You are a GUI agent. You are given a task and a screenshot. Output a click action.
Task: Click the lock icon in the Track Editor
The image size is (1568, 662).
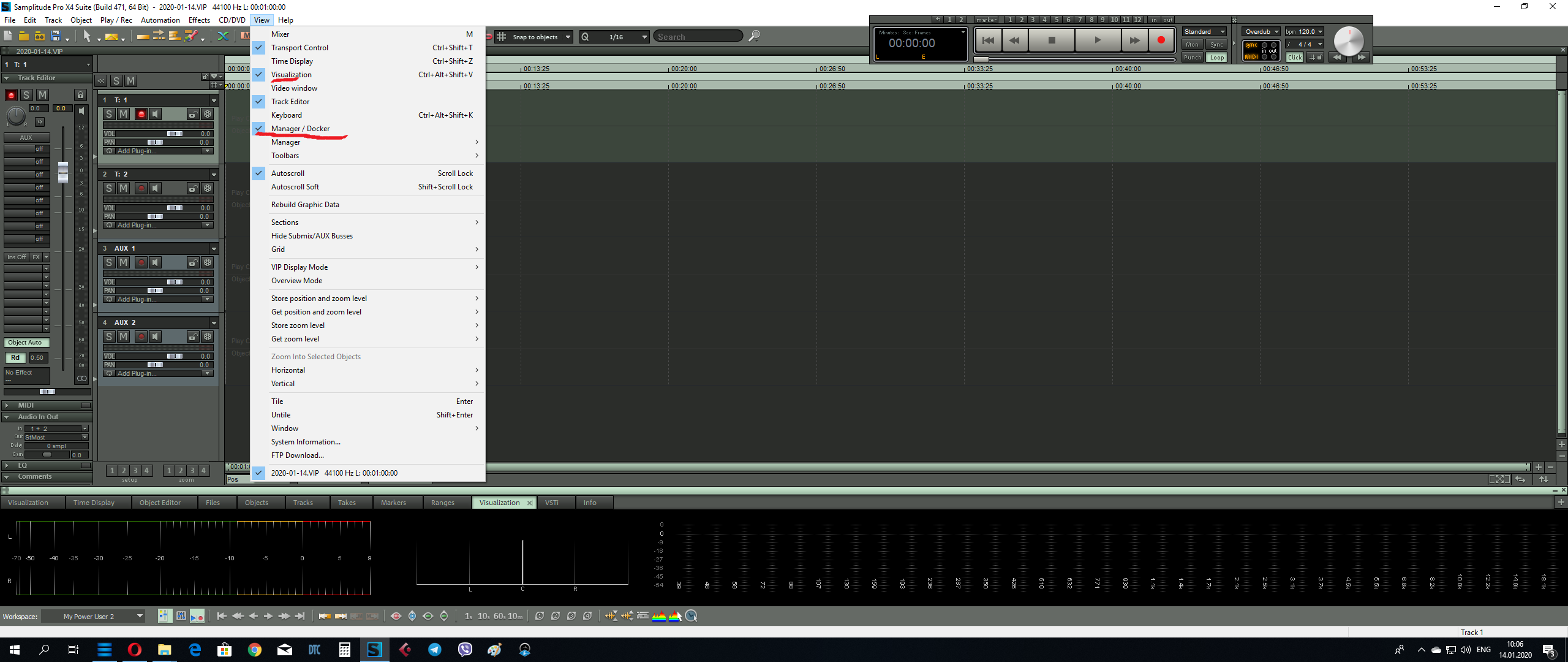(80, 95)
